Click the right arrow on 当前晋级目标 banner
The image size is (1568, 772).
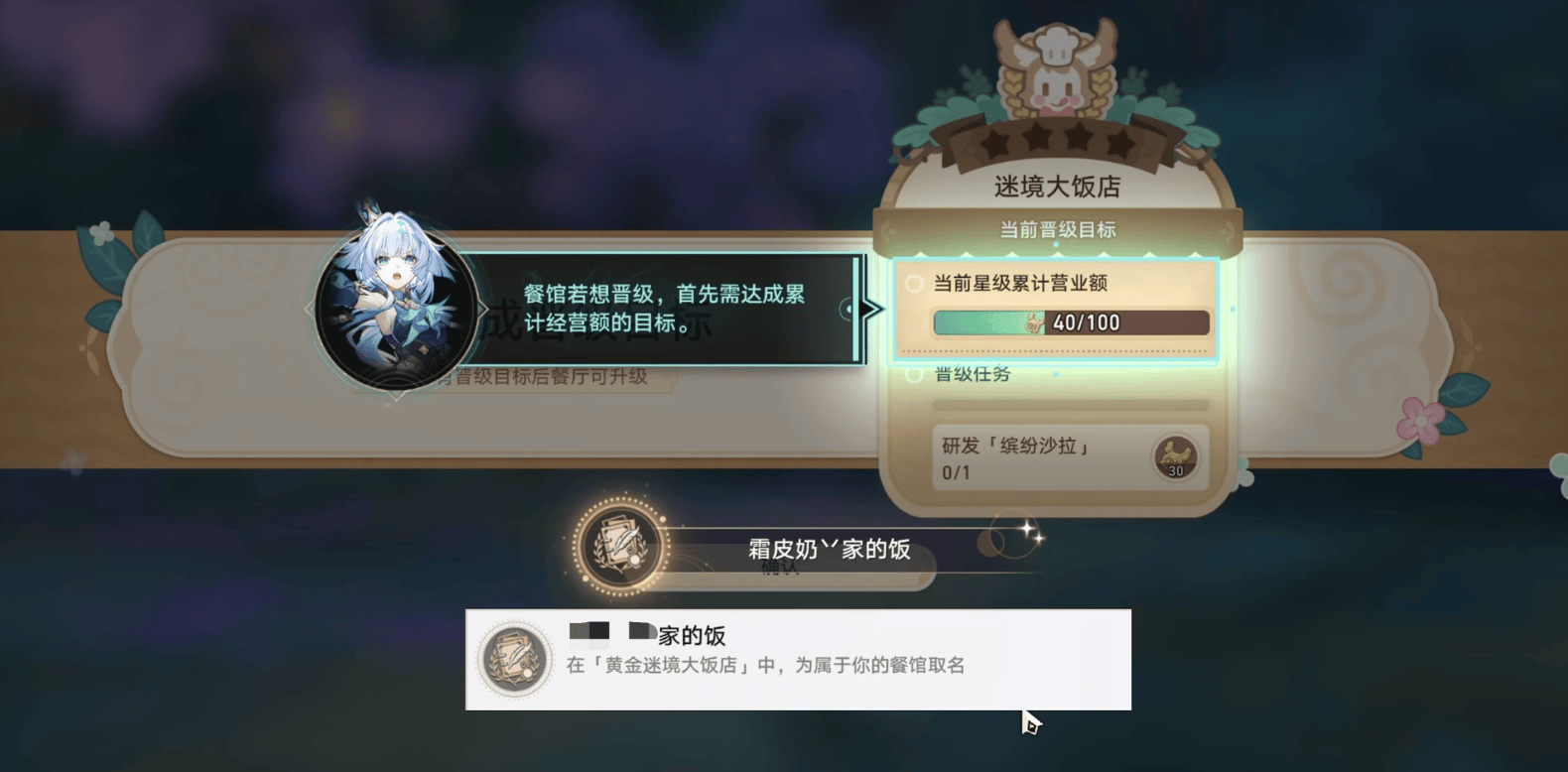coord(1226,231)
